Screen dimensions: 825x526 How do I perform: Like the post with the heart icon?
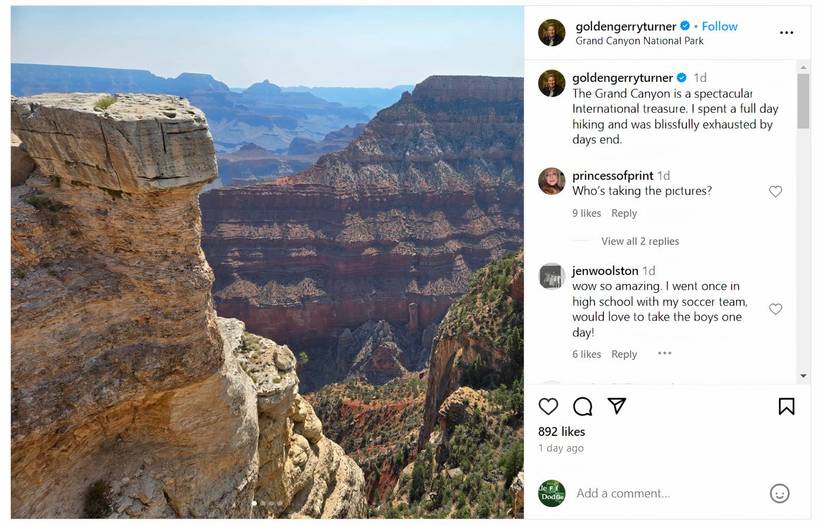coord(548,406)
